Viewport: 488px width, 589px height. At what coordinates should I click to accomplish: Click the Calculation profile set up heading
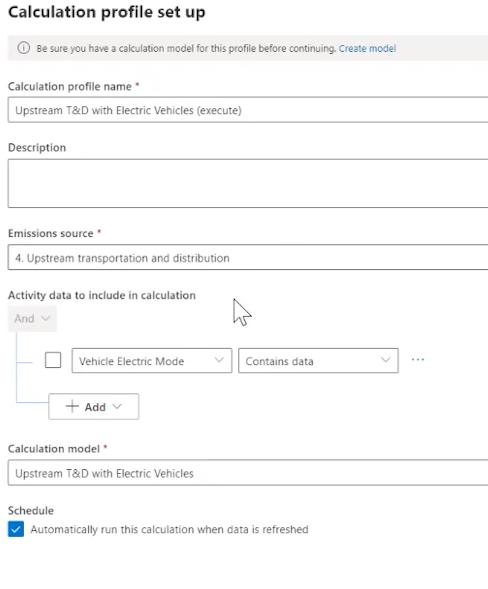[x=107, y=12]
